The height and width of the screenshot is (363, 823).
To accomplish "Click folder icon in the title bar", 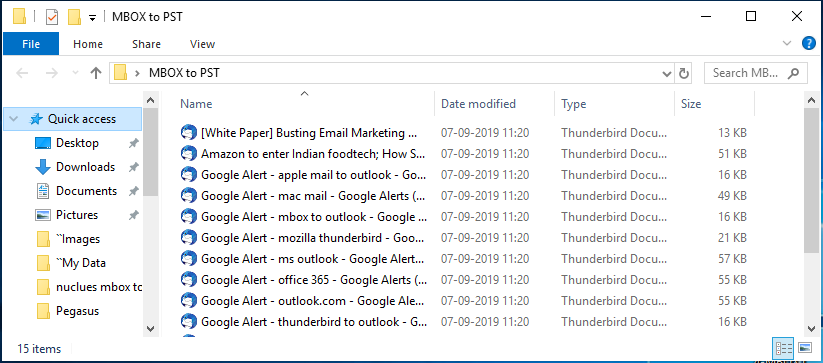I will pyautogui.click(x=19, y=17).
